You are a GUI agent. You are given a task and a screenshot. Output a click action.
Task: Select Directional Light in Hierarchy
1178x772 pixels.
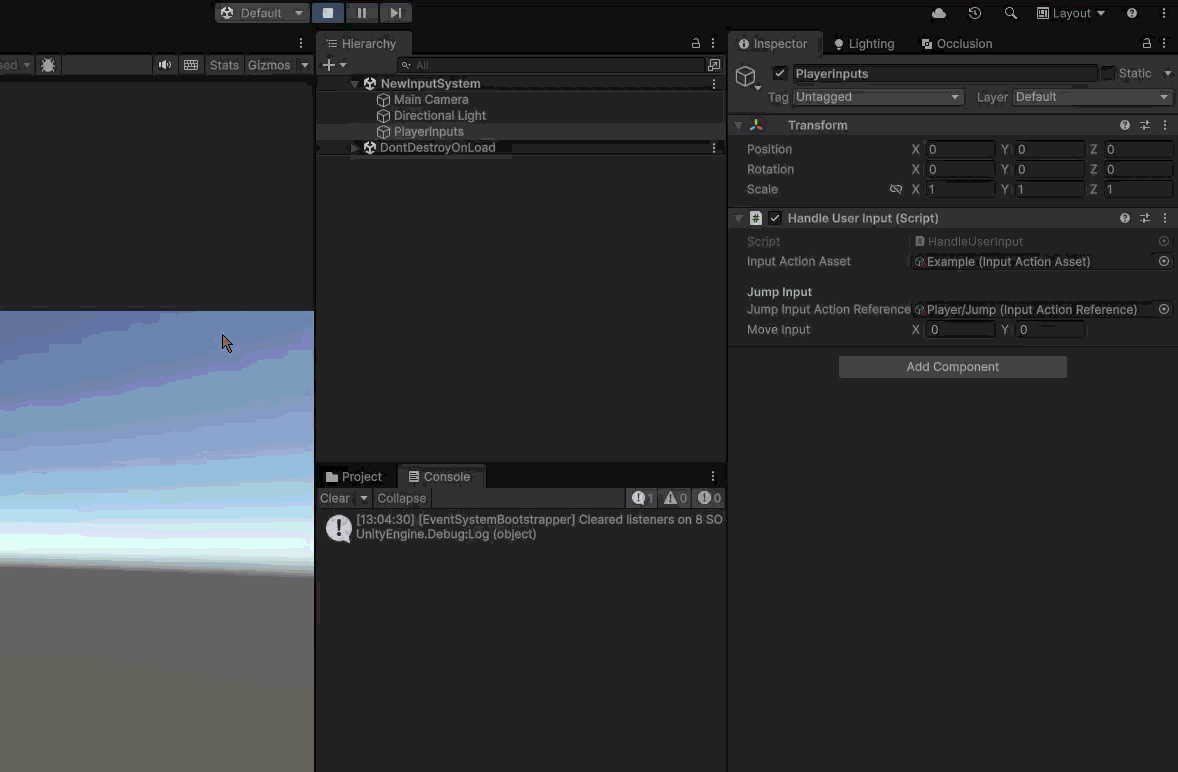439,116
